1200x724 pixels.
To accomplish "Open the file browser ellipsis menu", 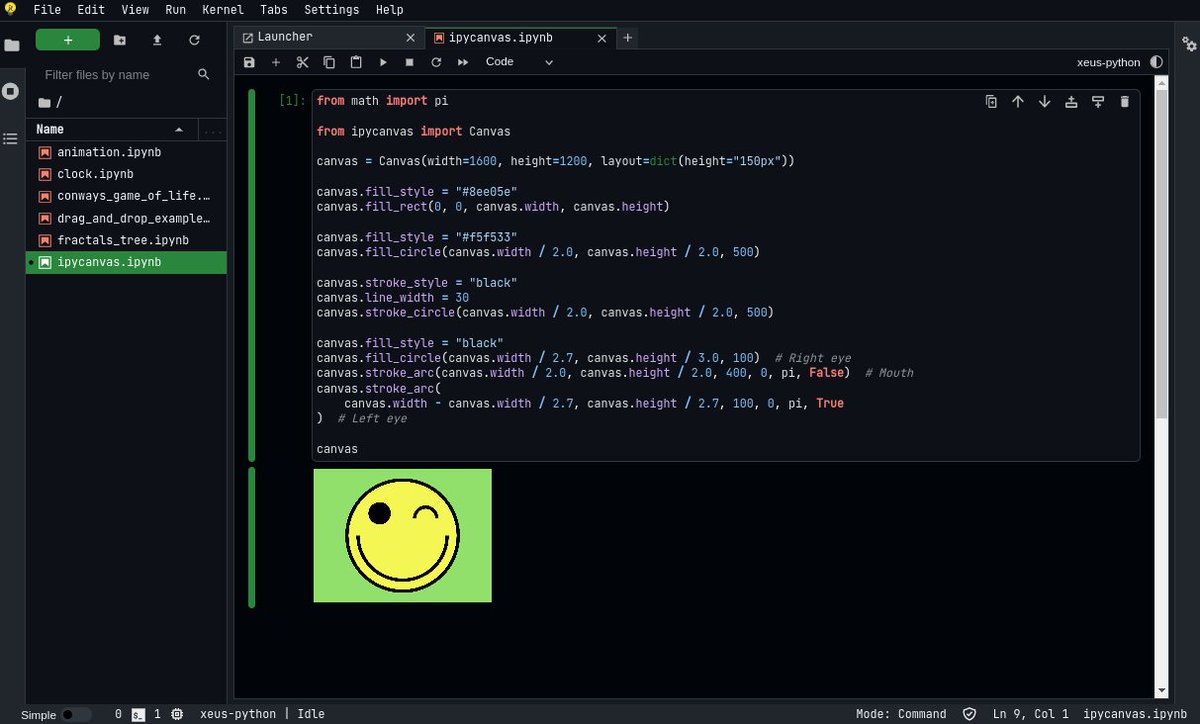I will [212, 130].
